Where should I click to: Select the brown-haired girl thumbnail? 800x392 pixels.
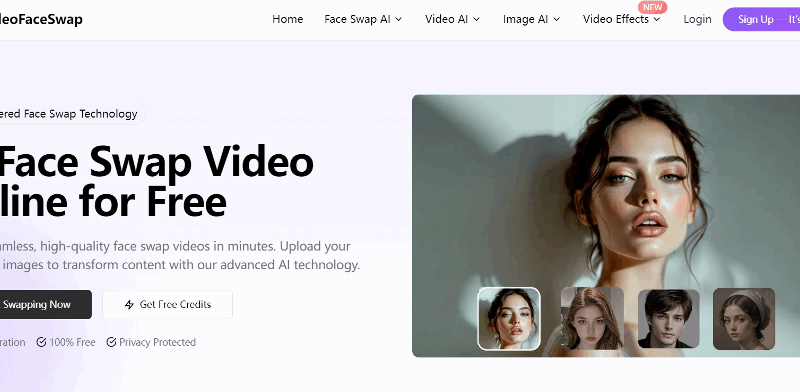(592, 318)
